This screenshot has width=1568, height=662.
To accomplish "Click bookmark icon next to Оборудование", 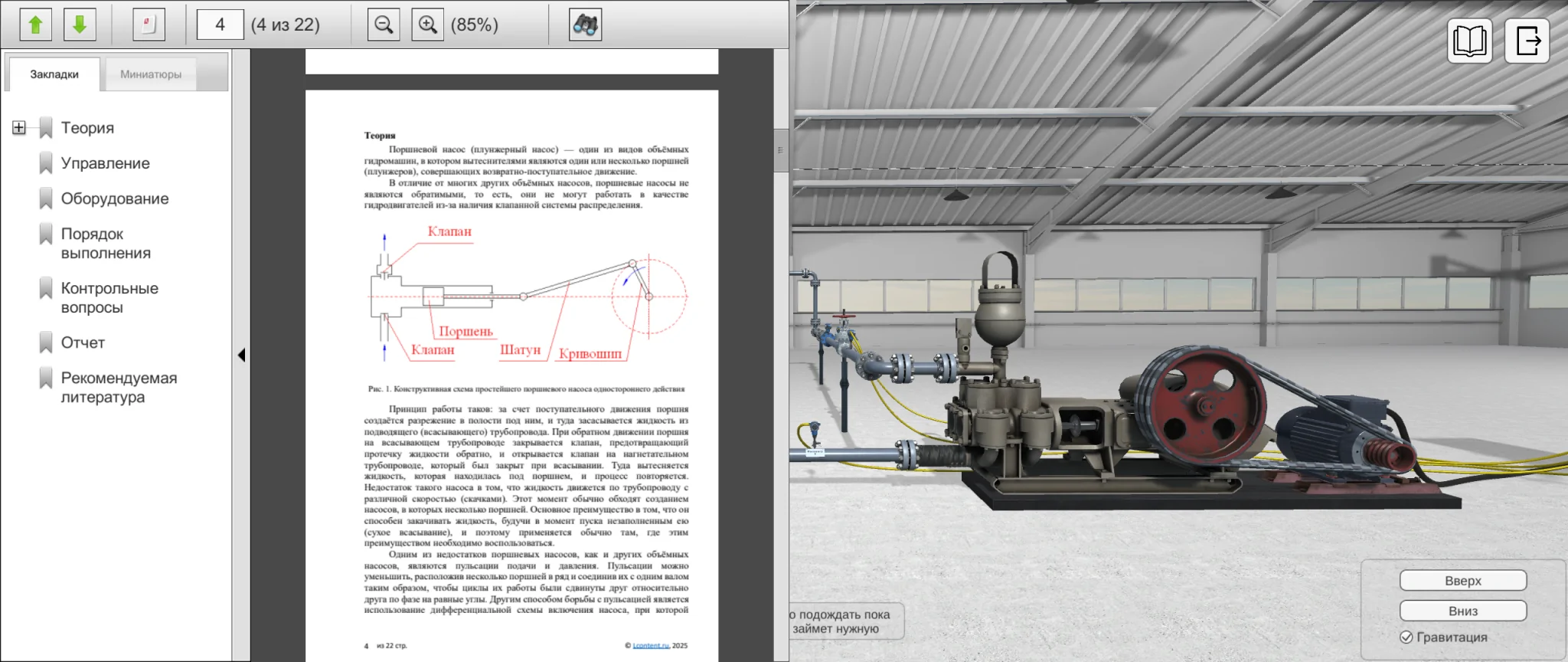I will click(46, 198).
